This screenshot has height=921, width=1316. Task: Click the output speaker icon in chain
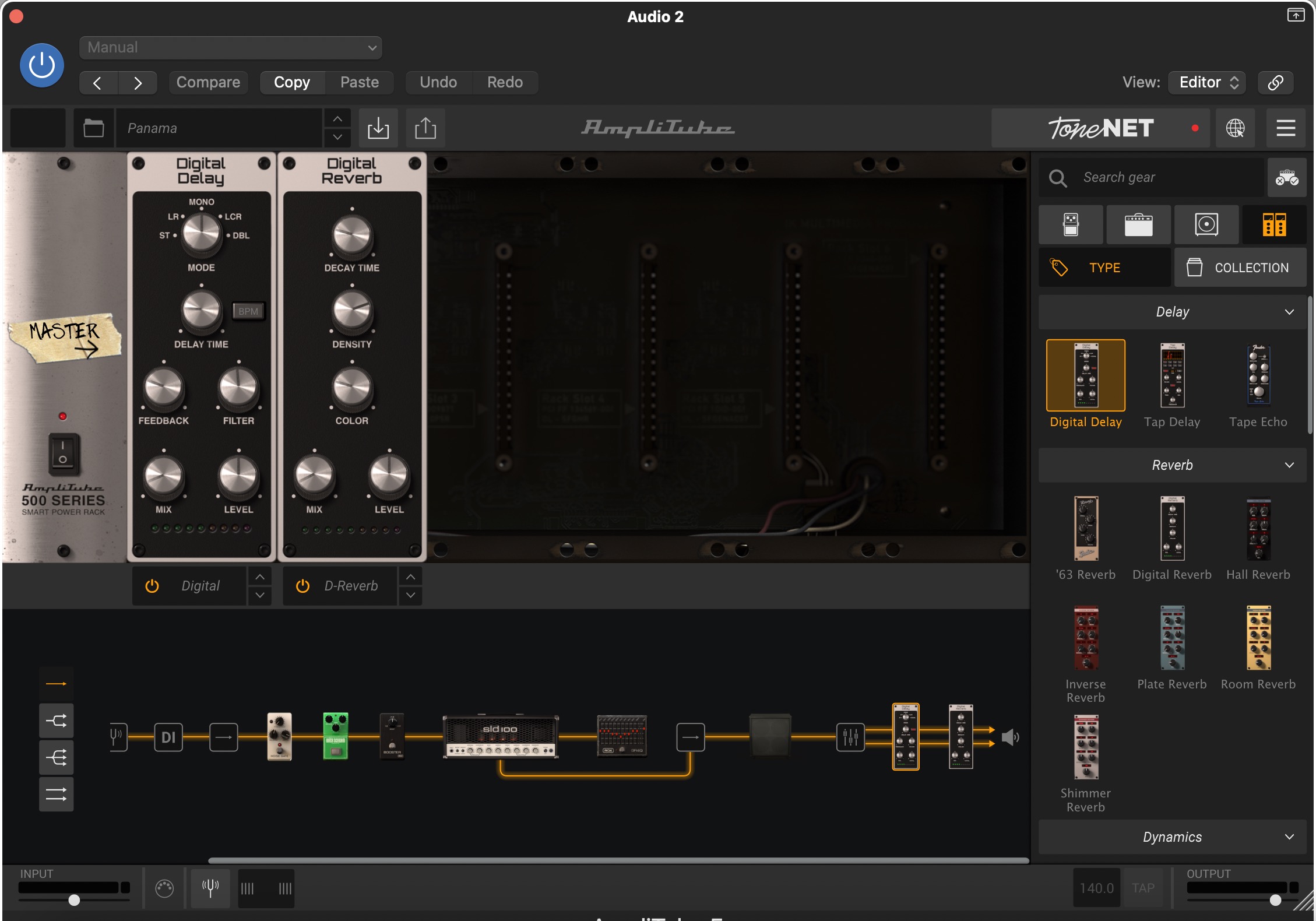pyautogui.click(x=1010, y=737)
